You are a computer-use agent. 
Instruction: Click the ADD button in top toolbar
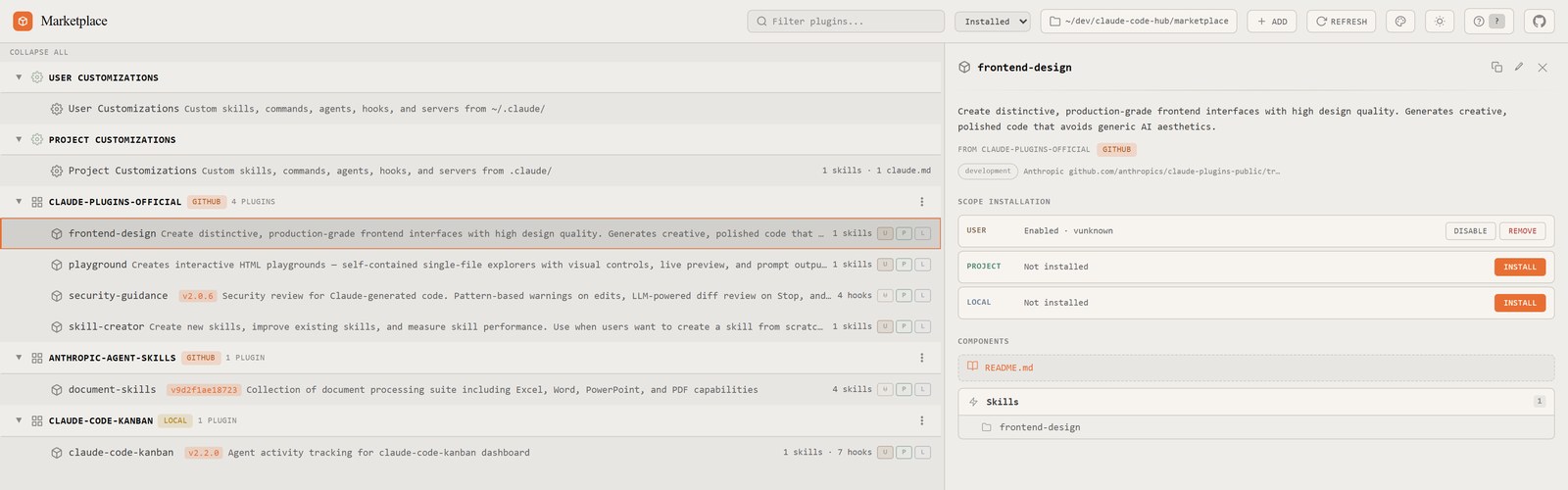[x=1272, y=22]
